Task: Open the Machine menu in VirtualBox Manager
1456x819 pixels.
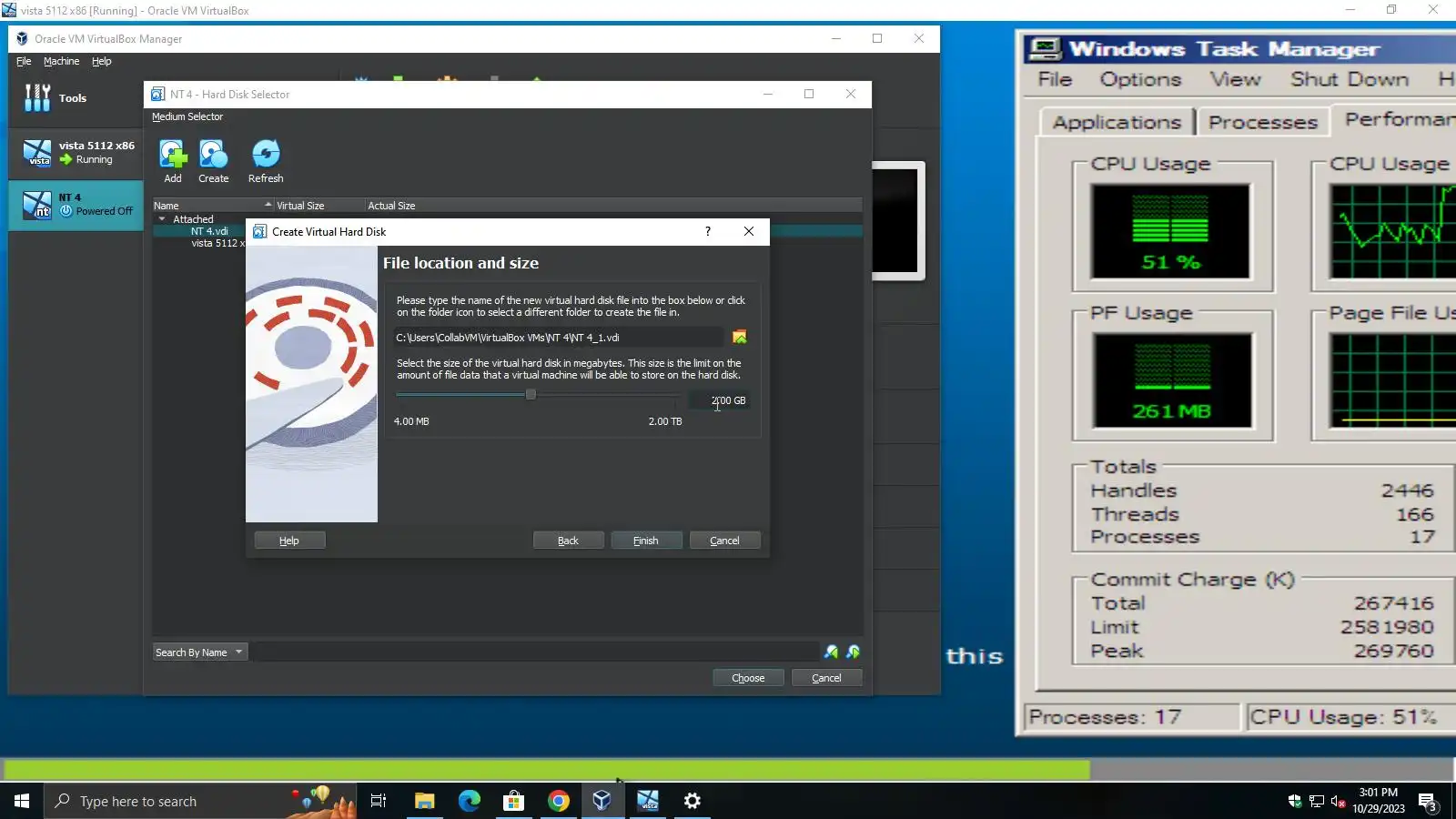Action: point(61,61)
